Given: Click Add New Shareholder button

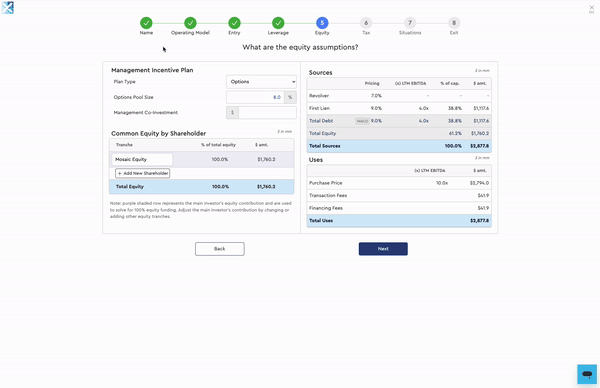Looking at the screenshot, I should (143, 173).
